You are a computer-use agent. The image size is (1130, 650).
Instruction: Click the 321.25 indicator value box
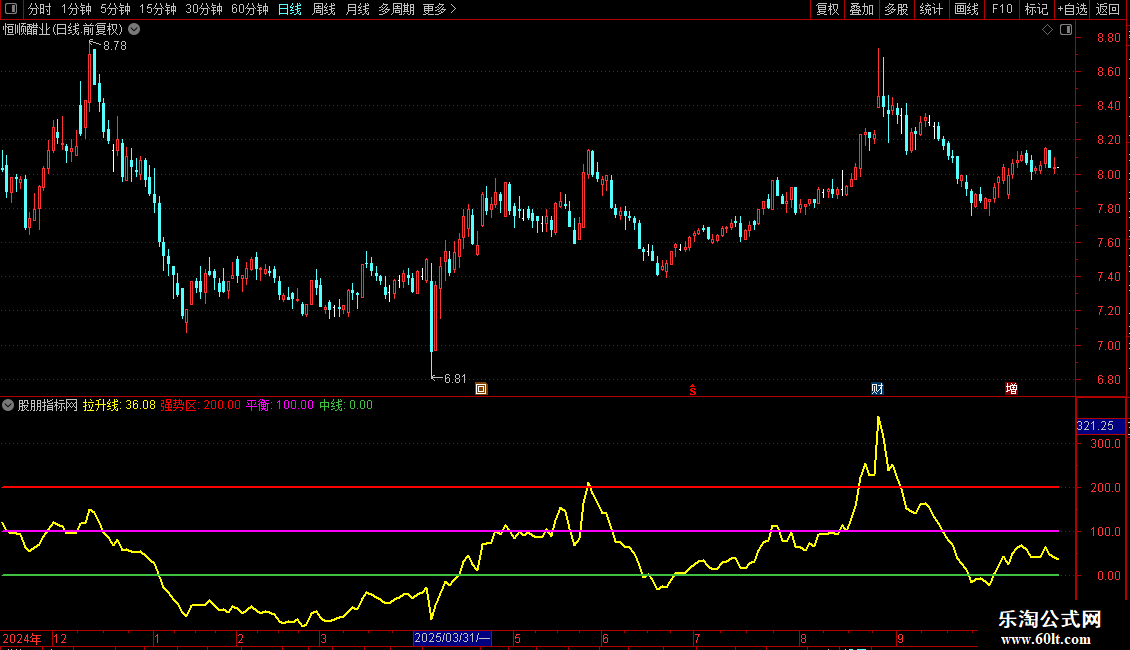point(1100,426)
